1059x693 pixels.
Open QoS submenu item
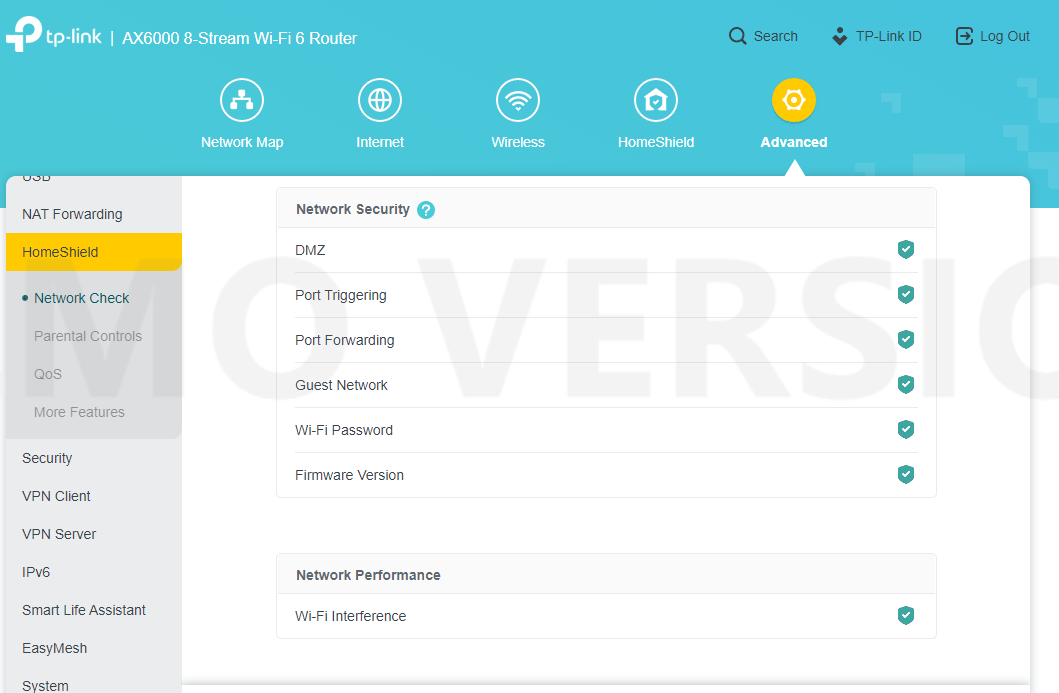pyautogui.click(x=48, y=374)
